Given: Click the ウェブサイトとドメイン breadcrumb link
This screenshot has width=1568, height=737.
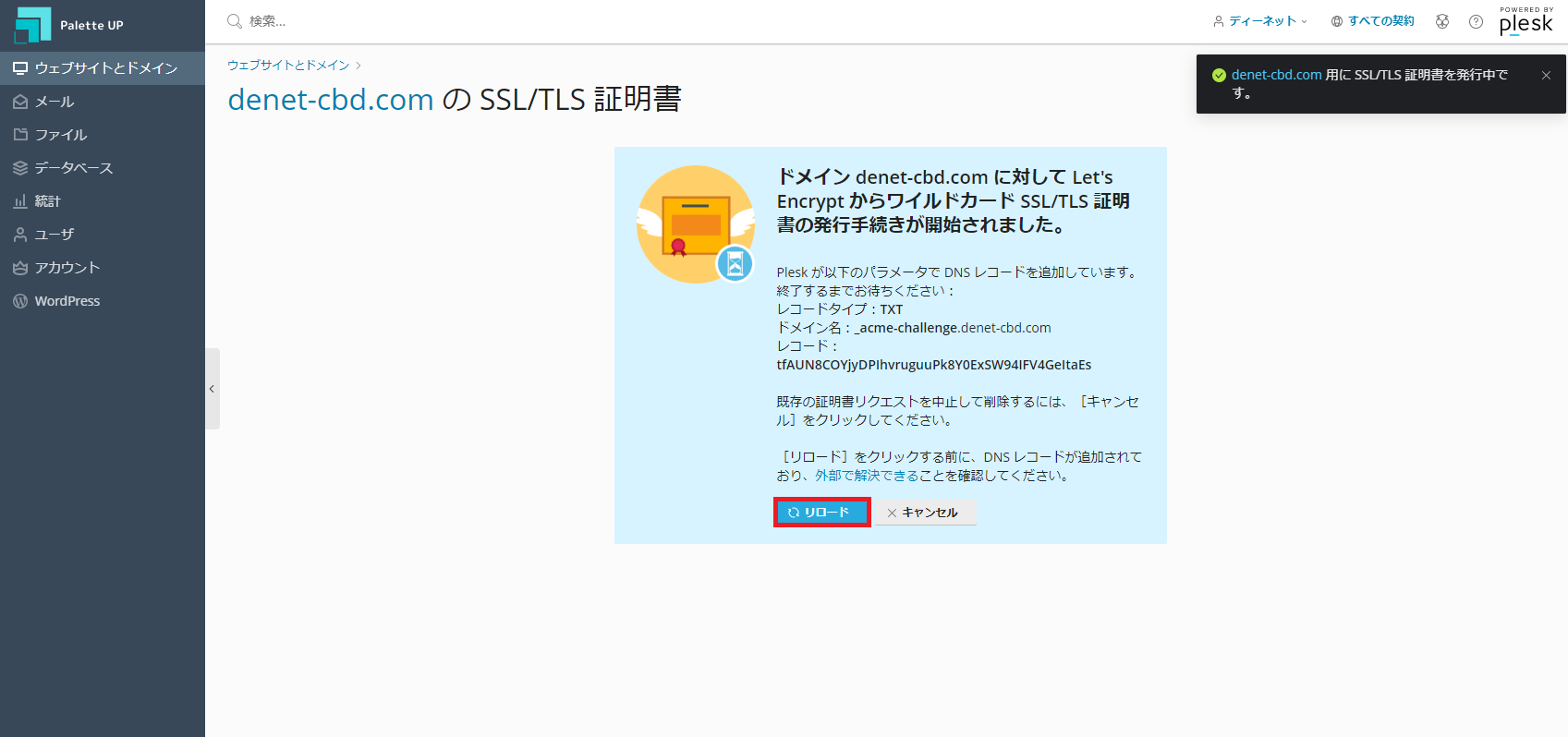Looking at the screenshot, I should pos(288,66).
